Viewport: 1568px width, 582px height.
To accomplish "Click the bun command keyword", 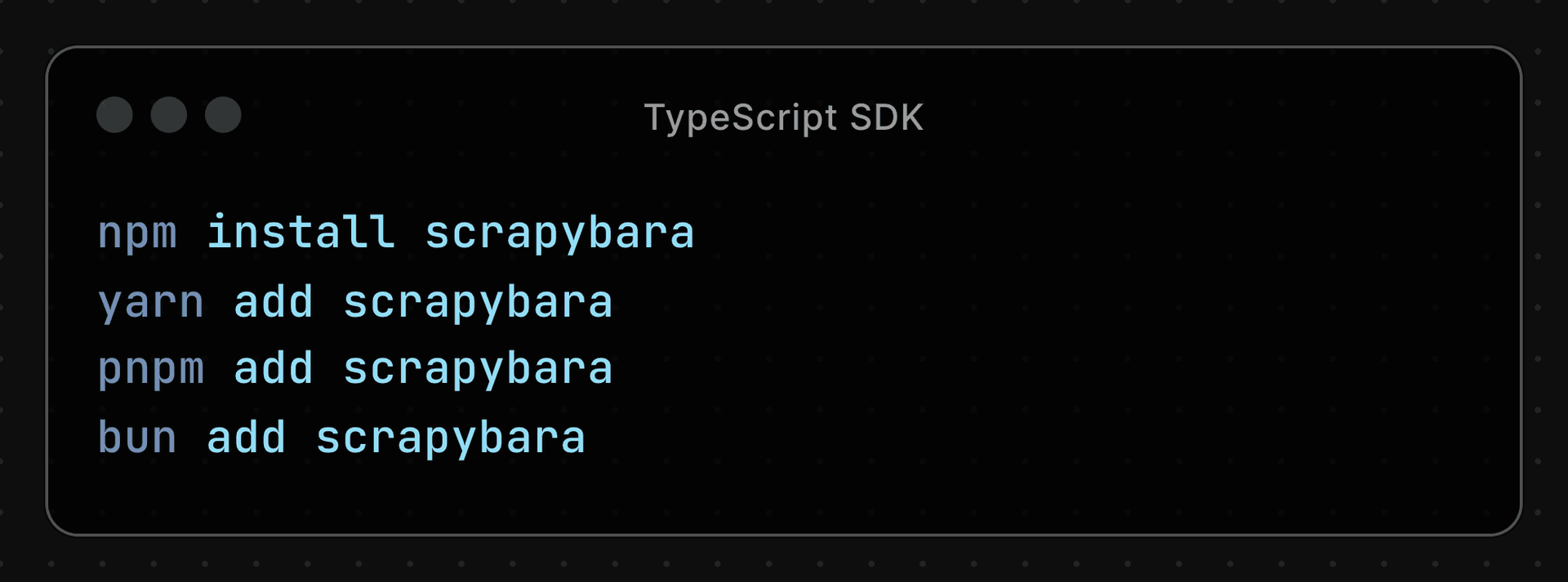I will [x=137, y=437].
